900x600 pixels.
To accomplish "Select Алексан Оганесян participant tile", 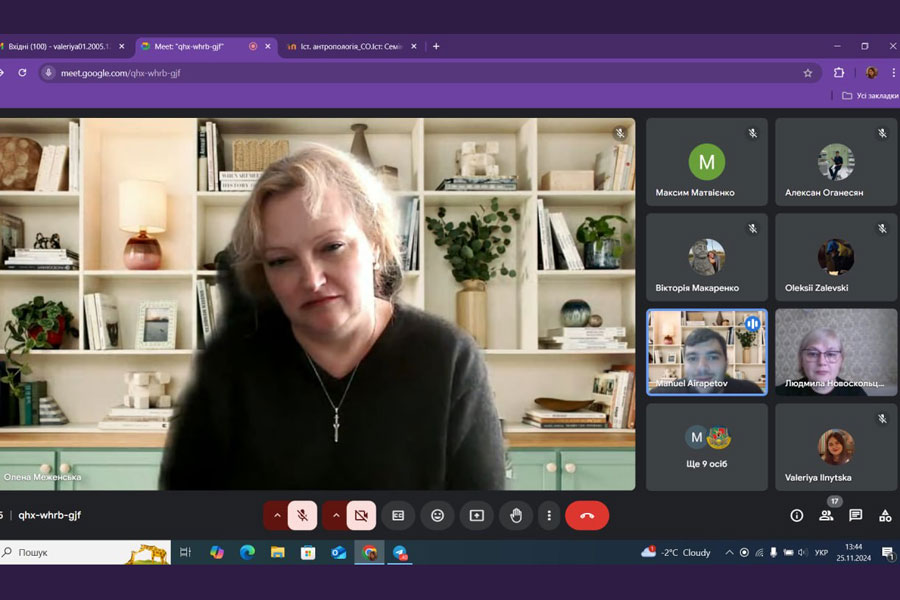I will 836,162.
